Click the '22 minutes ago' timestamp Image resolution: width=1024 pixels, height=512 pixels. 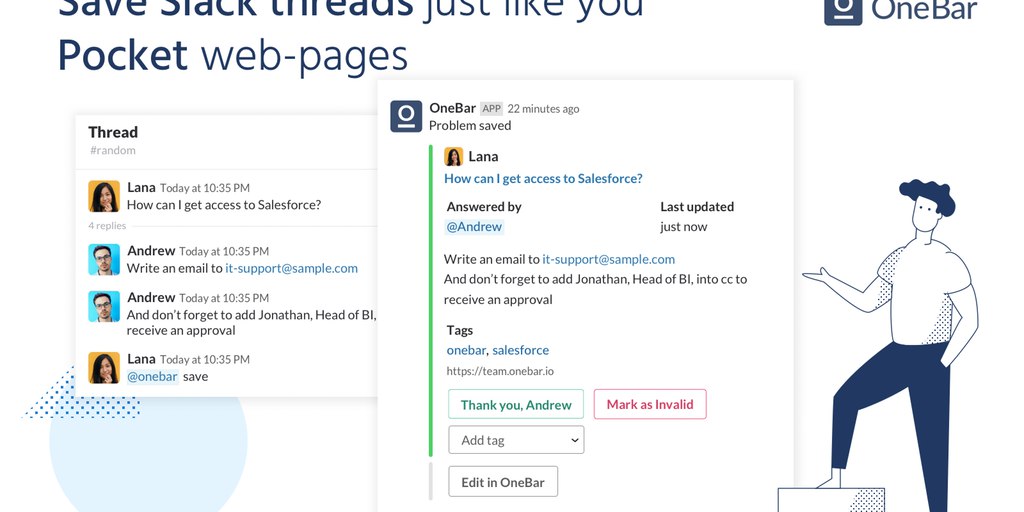point(543,108)
